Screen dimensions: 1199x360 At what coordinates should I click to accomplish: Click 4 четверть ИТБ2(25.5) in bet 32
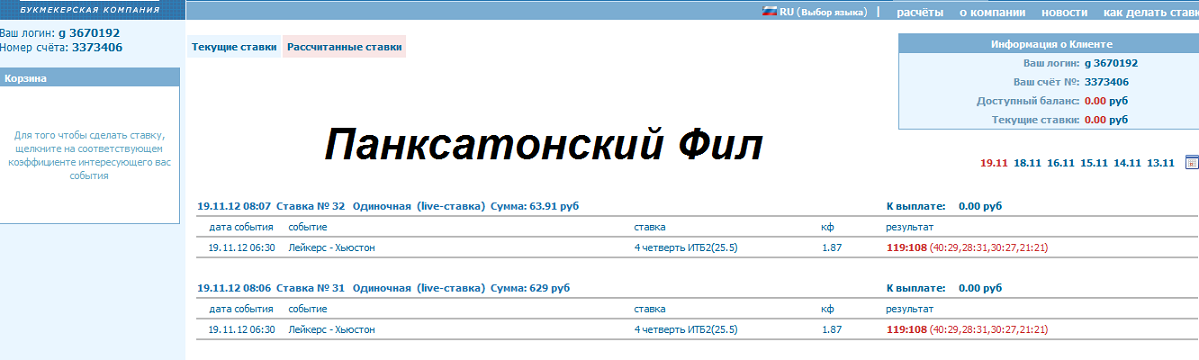pos(687,248)
